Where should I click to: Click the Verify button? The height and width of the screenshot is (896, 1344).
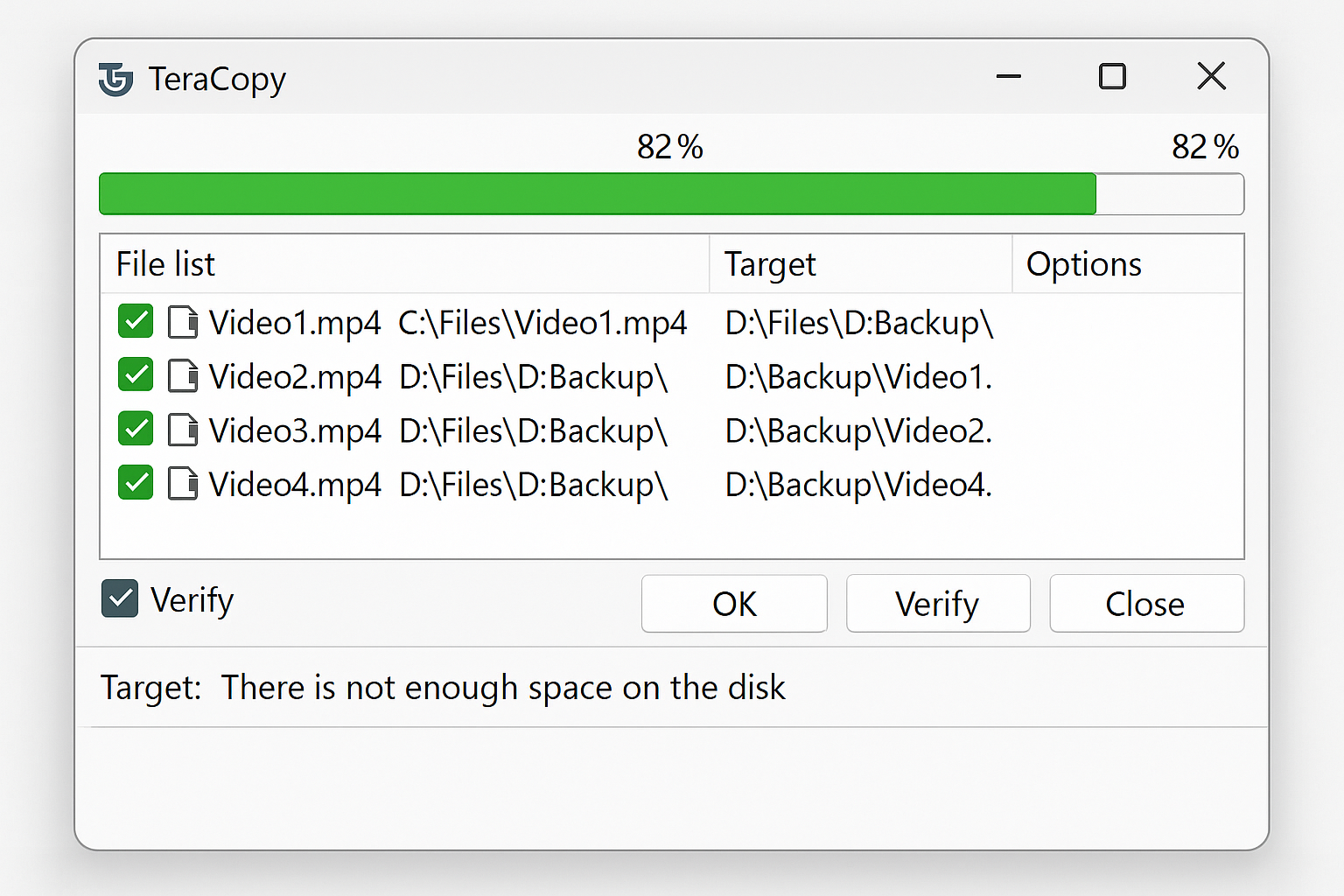point(937,604)
